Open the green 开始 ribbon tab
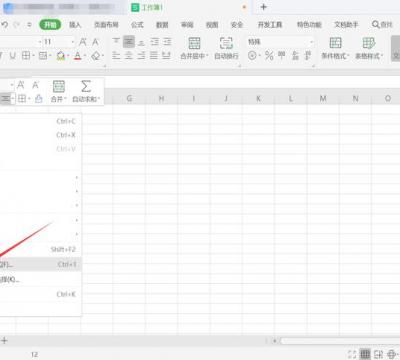400x360 pixels. 50,25
